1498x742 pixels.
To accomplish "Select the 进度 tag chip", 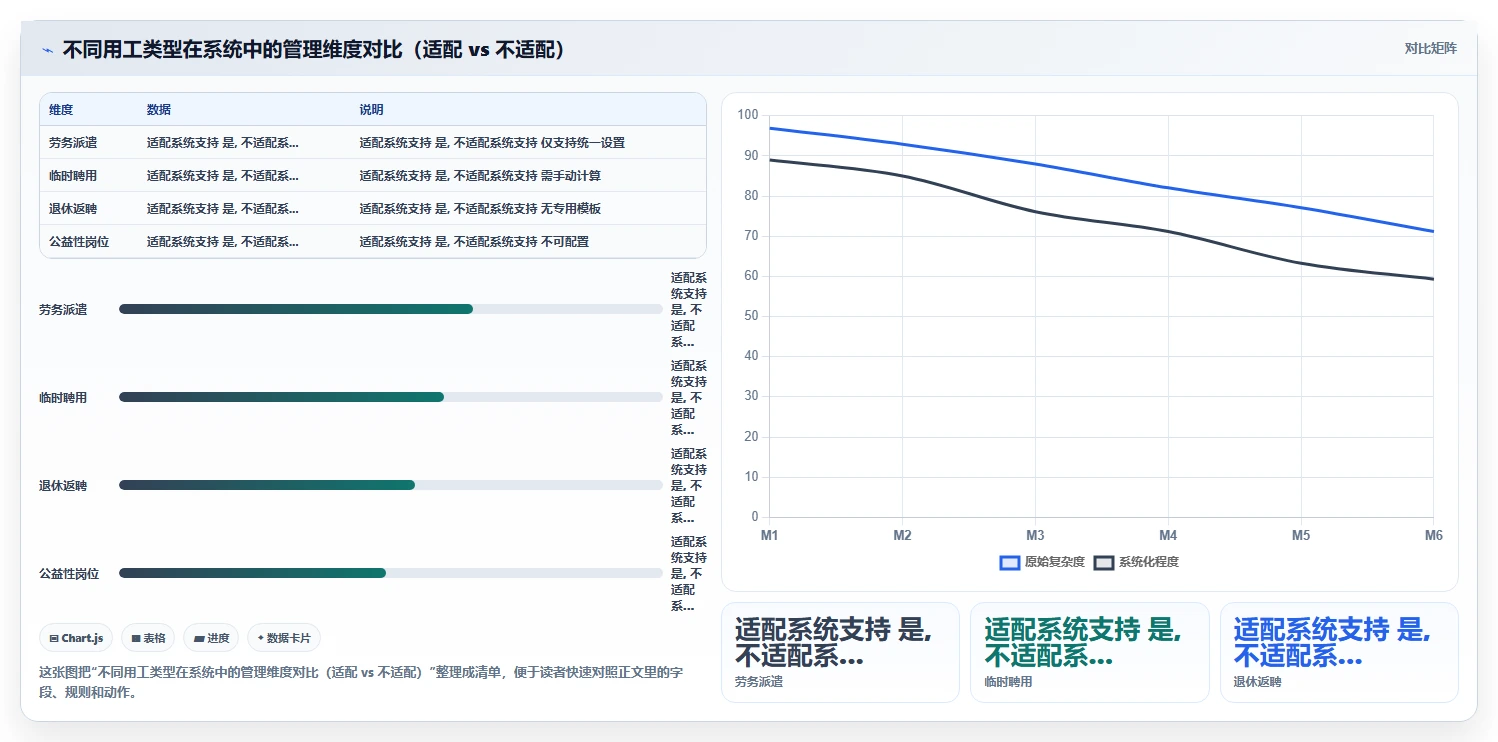I will coord(211,638).
